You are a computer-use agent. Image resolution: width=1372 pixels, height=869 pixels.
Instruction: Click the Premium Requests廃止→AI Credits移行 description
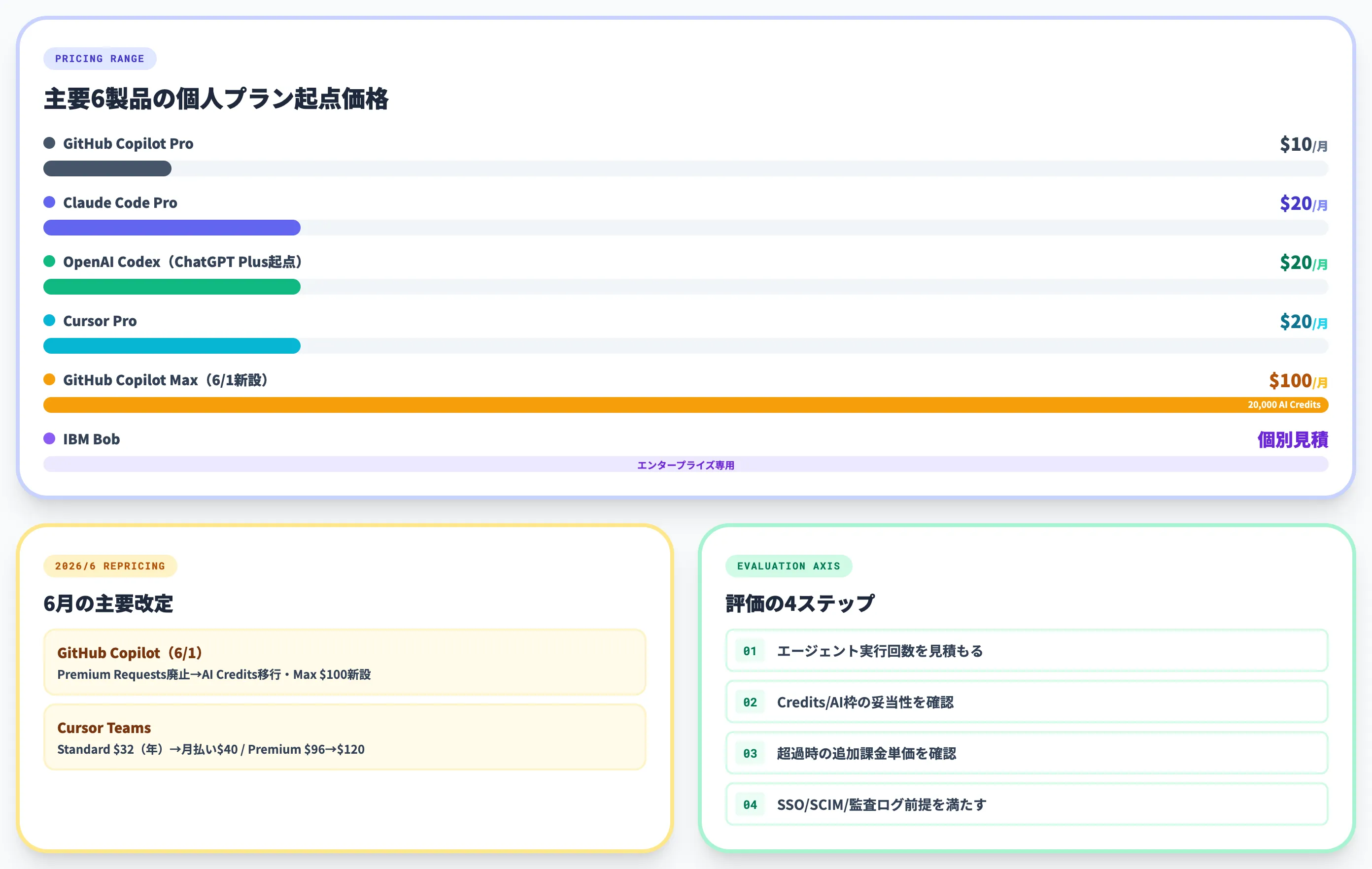coord(214,675)
